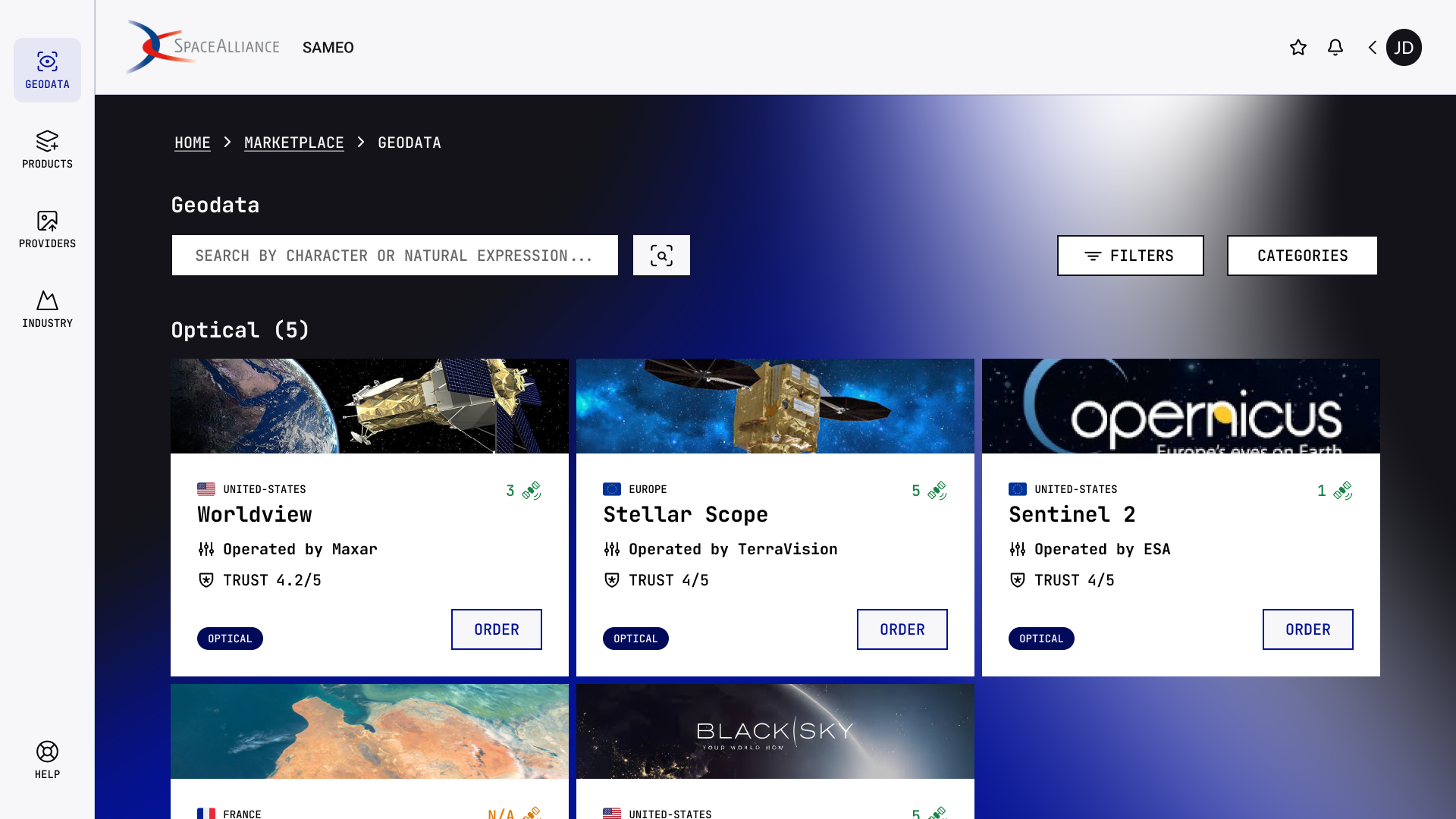Click the Stellar Scope satellite count icon
Viewport: 1456px width, 819px height.
[937, 491]
